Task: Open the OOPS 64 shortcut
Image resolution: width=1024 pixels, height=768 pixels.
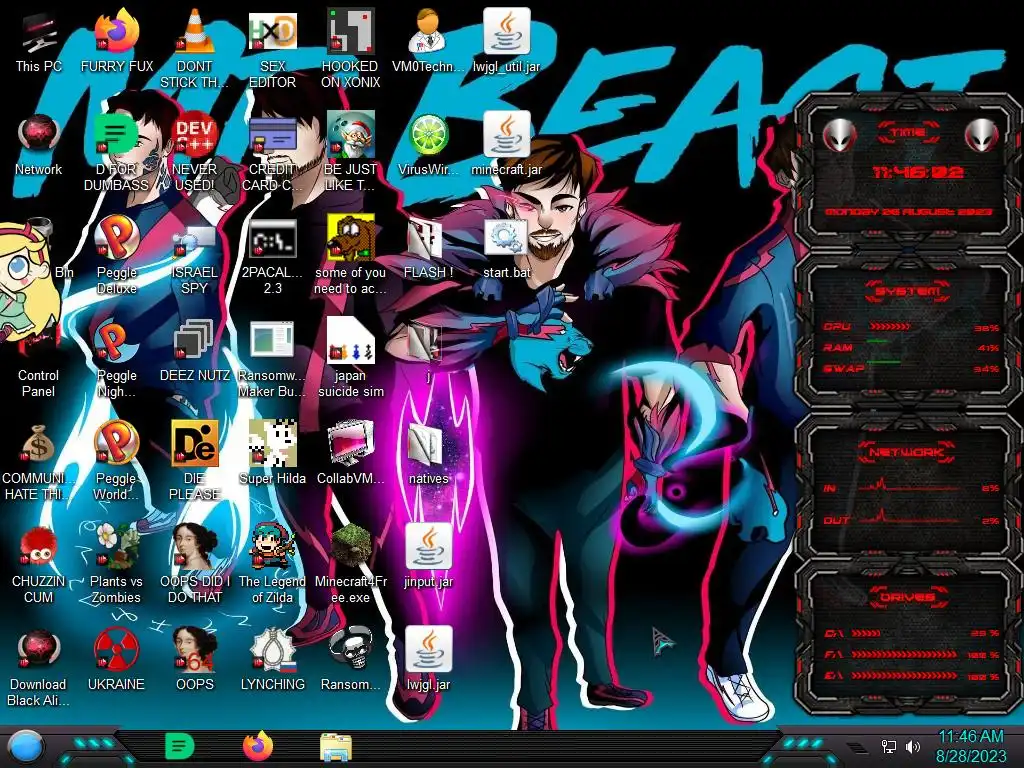Action: pos(194,660)
